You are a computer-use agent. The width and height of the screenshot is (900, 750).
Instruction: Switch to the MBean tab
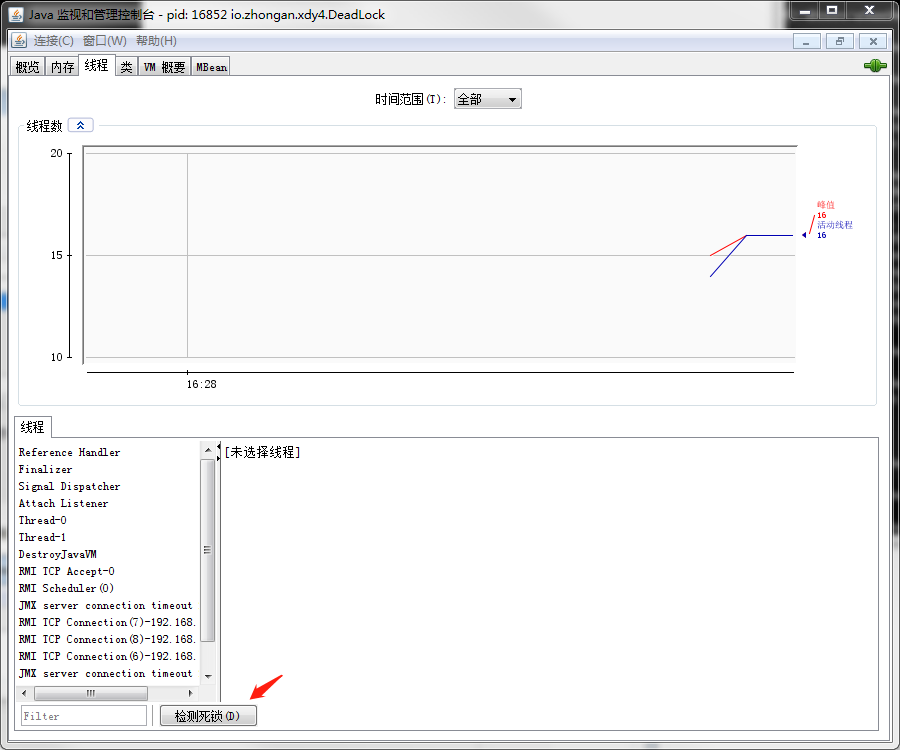211,67
